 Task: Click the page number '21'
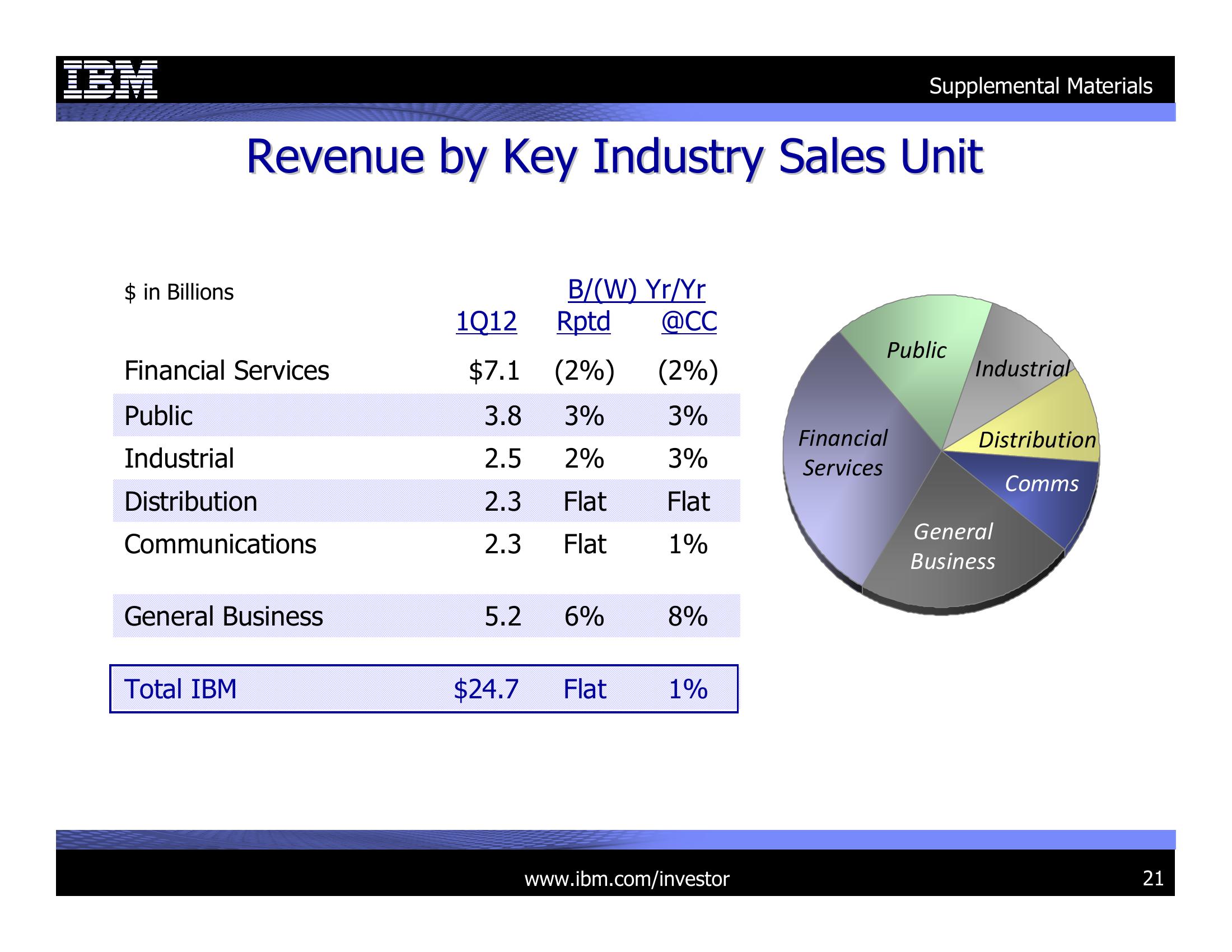[x=1153, y=878]
